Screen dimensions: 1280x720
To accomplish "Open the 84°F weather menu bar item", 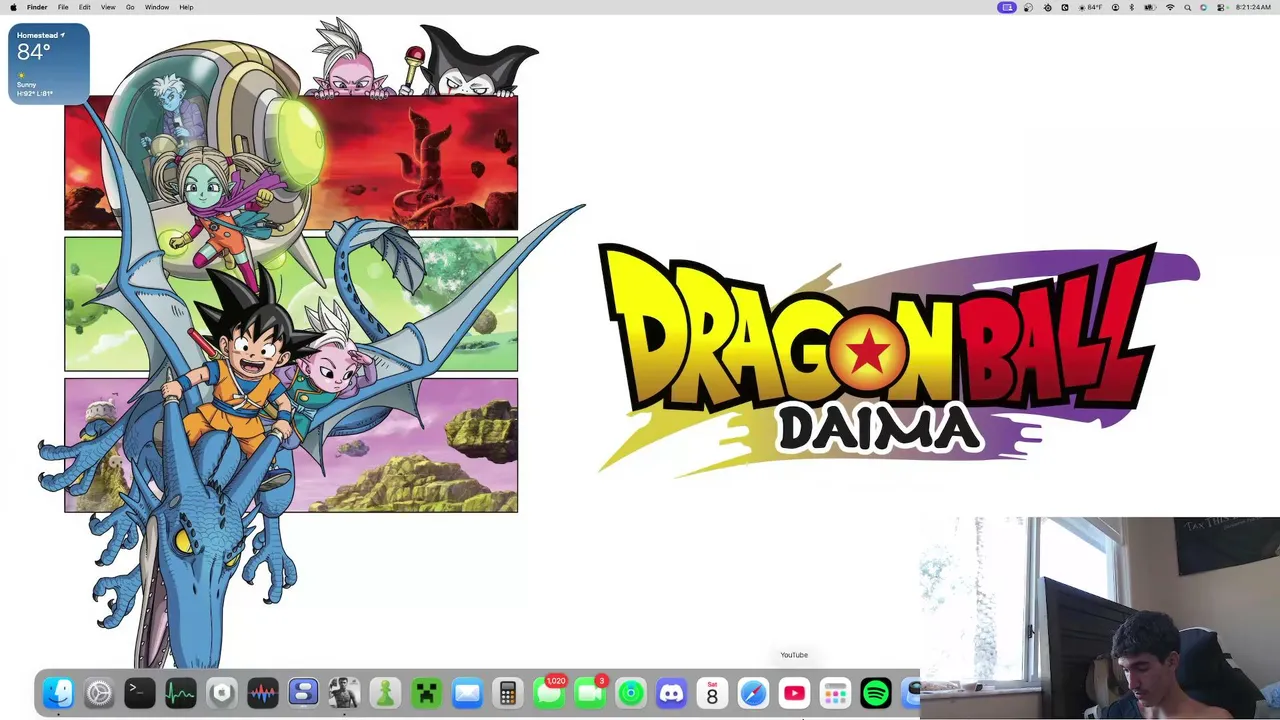I will 1091,7.
